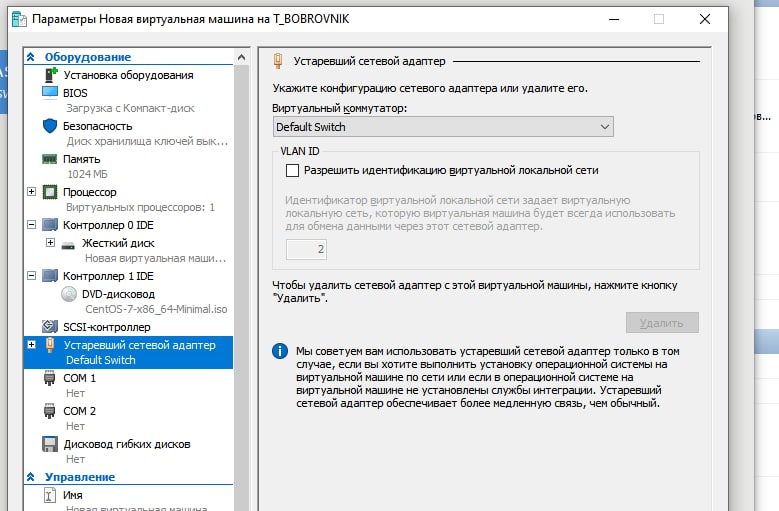This screenshot has width=779, height=511.
Task: Click the CentOS-7-x86_64-Minimal.iso text
Action: tap(156, 309)
